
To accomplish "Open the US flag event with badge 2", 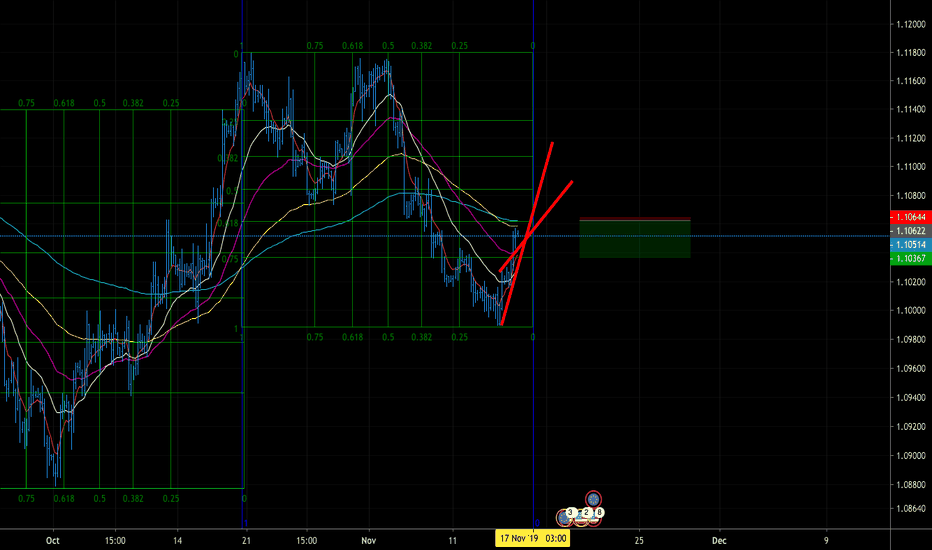I will pyautogui.click(x=582, y=518).
